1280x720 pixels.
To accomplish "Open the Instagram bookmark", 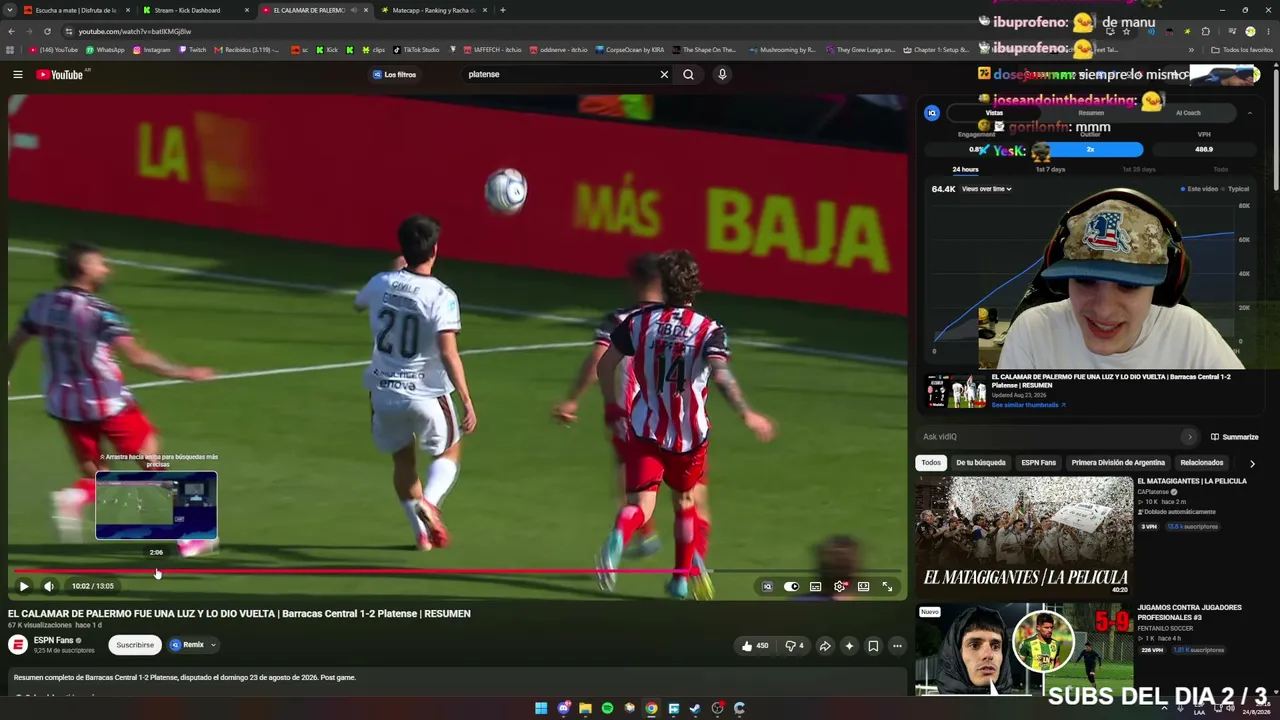I will tap(151, 49).
